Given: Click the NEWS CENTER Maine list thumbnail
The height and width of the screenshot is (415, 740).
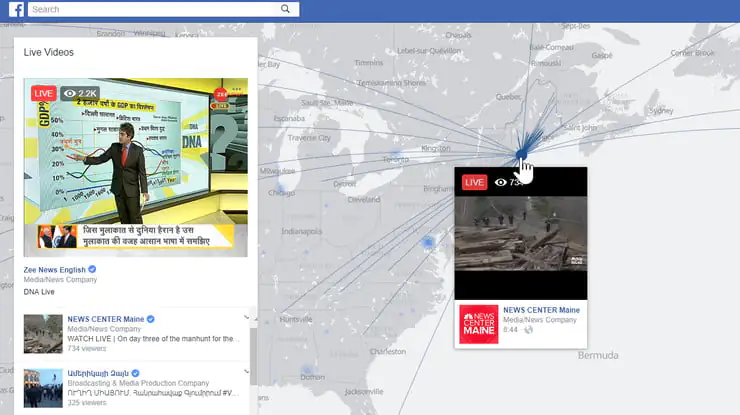Looking at the screenshot, I should coord(43,334).
